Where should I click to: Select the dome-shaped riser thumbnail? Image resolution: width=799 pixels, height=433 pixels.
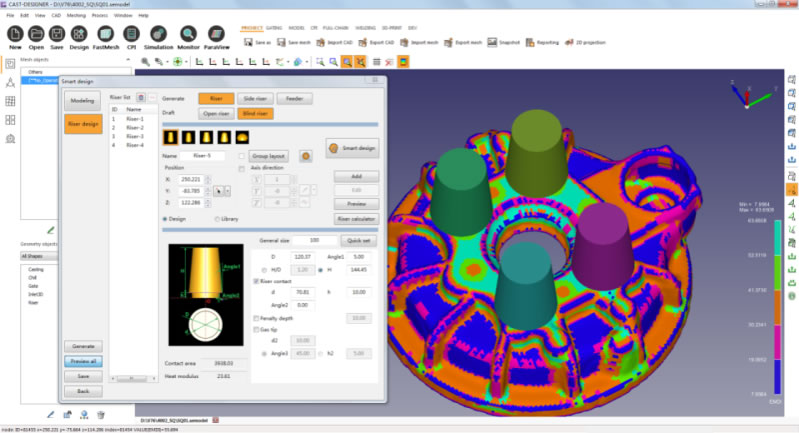pos(242,137)
